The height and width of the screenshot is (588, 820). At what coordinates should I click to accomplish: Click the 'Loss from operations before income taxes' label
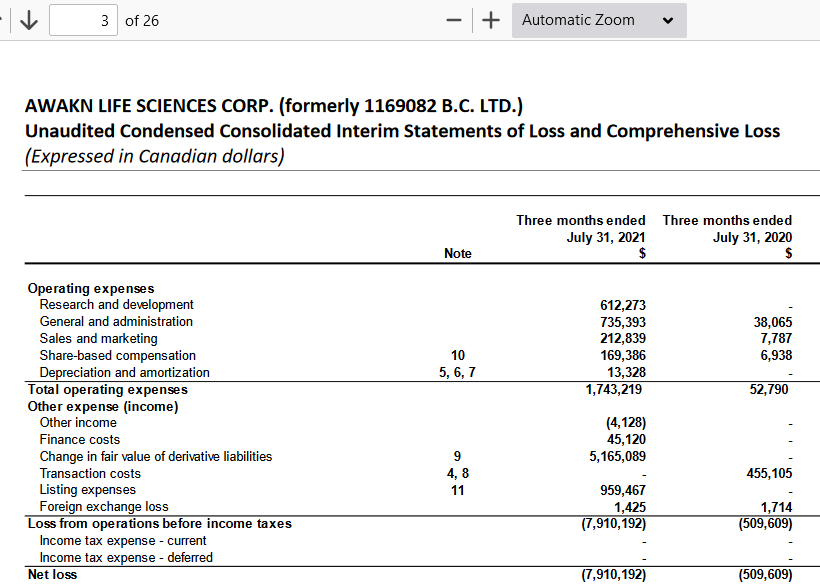(160, 524)
